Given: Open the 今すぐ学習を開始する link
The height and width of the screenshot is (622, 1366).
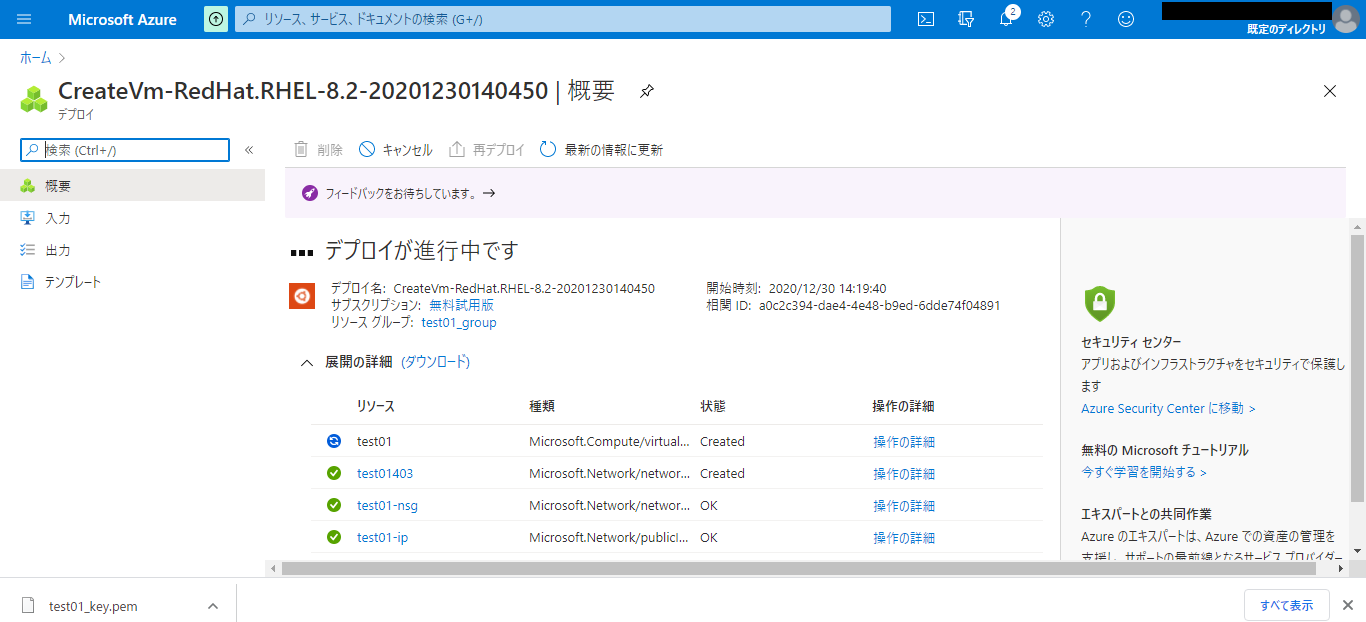Looking at the screenshot, I should point(1144,472).
